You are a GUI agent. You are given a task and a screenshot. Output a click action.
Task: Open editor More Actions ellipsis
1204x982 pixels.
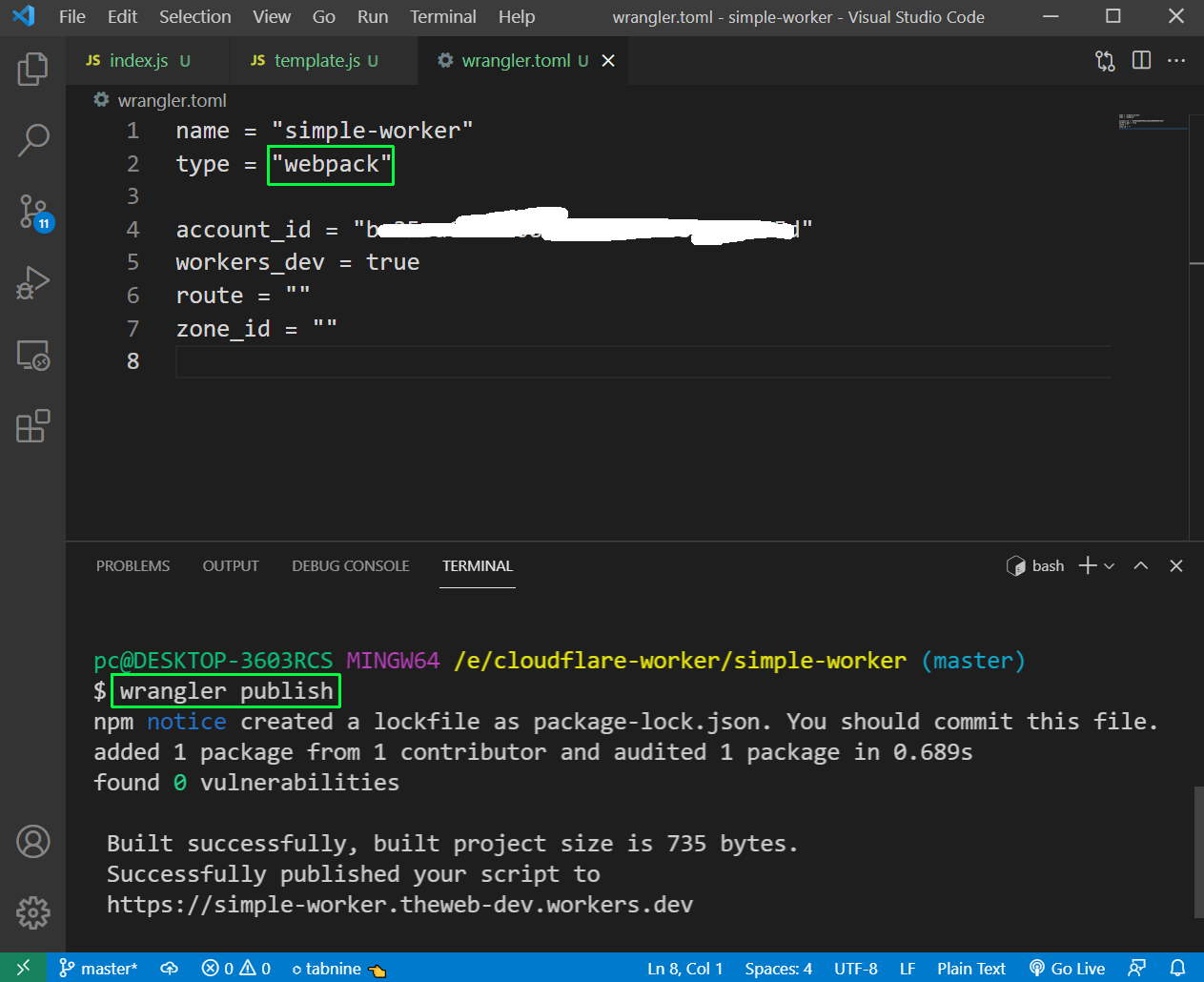(x=1176, y=60)
